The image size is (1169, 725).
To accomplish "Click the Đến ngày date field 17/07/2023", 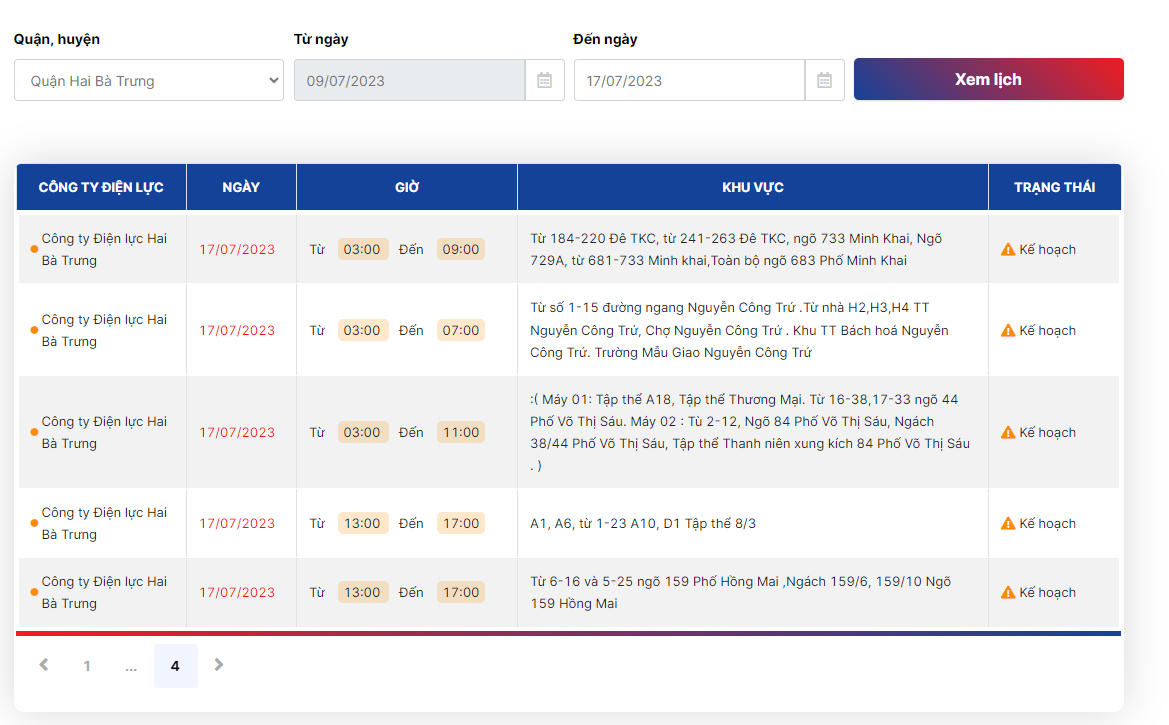I will point(690,81).
